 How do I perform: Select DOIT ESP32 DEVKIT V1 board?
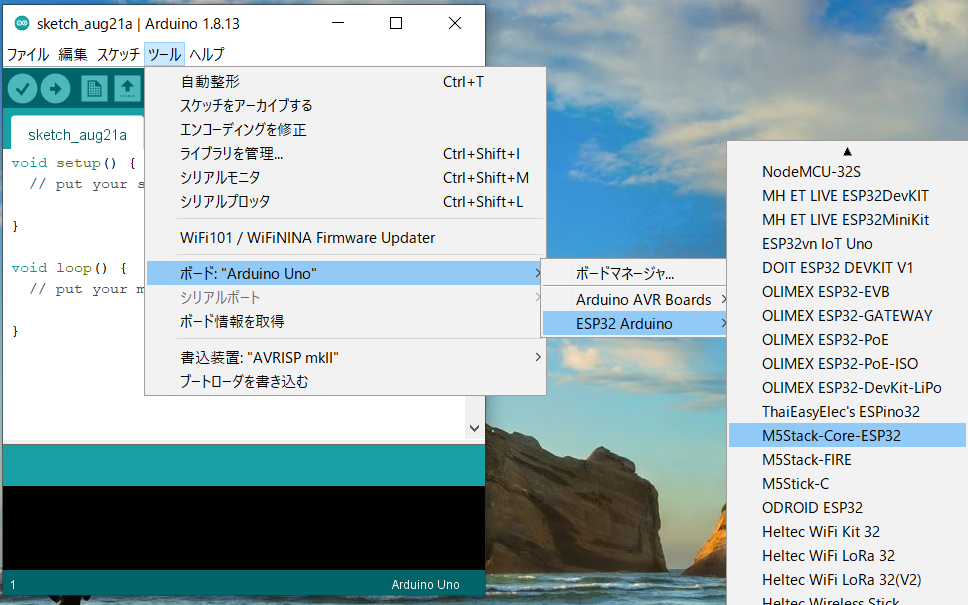(x=847, y=268)
